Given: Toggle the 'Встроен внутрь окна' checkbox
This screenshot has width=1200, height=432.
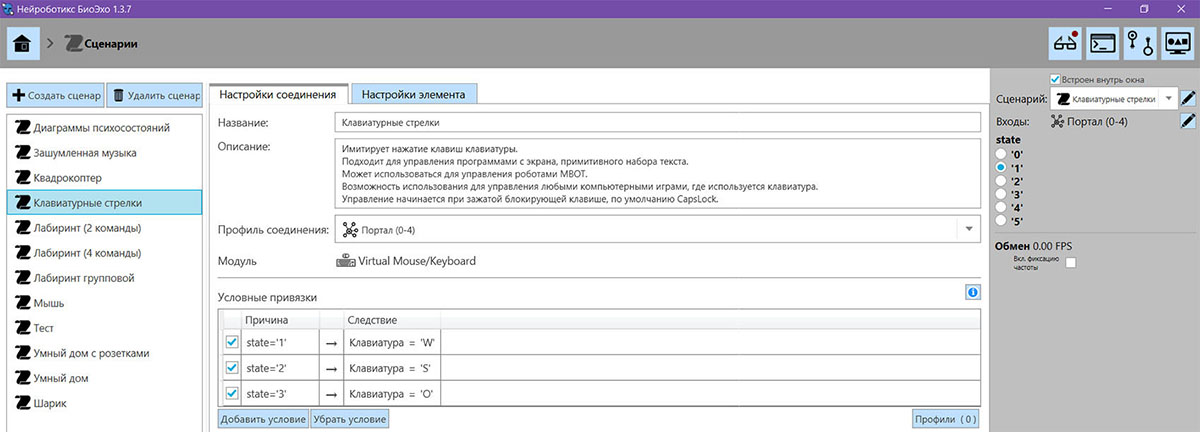Looking at the screenshot, I should pyautogui.click(x=1055, y=80).
